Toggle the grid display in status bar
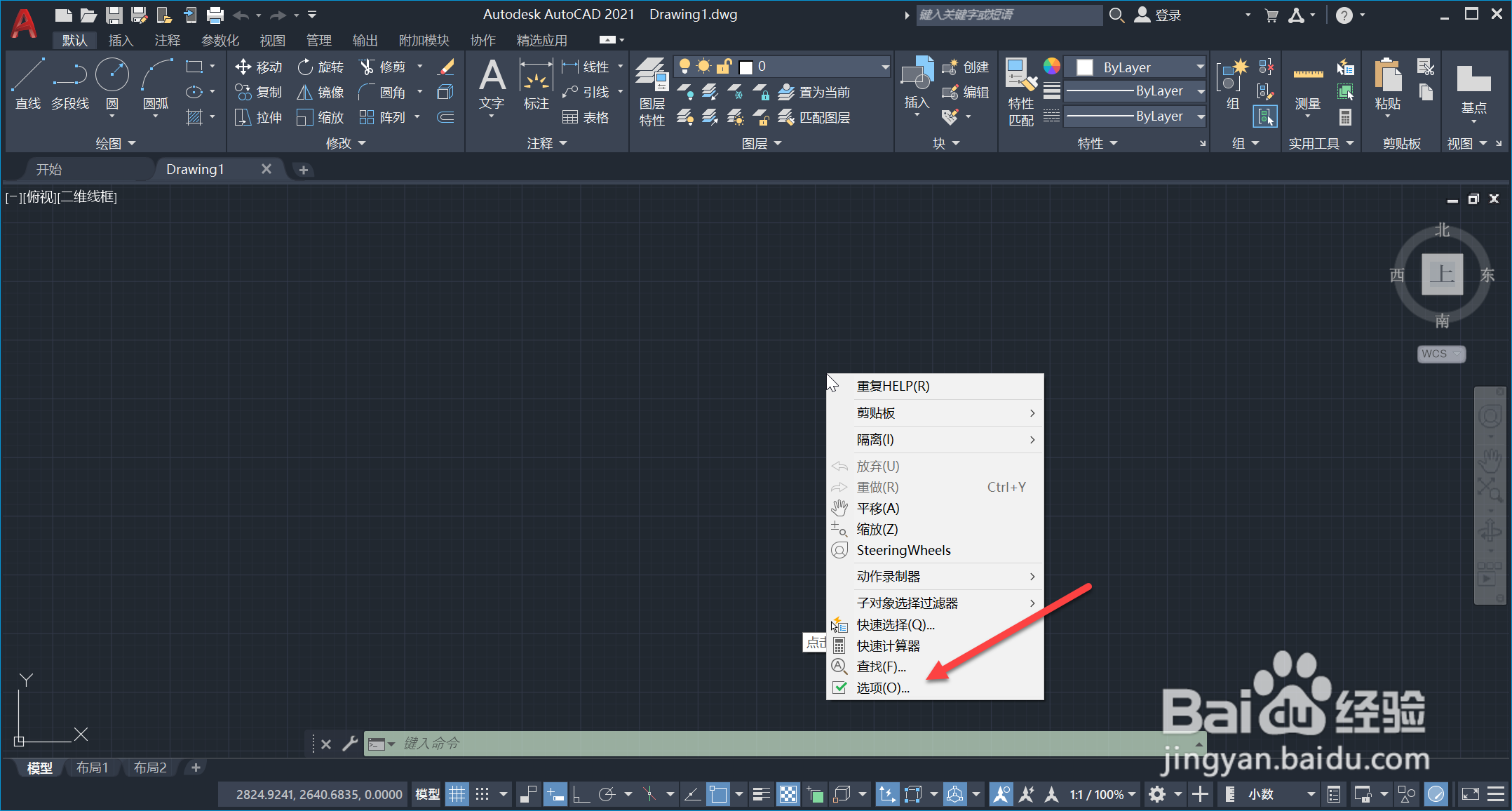The width and height of the screenshot is (1512, 811). [457, 794]
